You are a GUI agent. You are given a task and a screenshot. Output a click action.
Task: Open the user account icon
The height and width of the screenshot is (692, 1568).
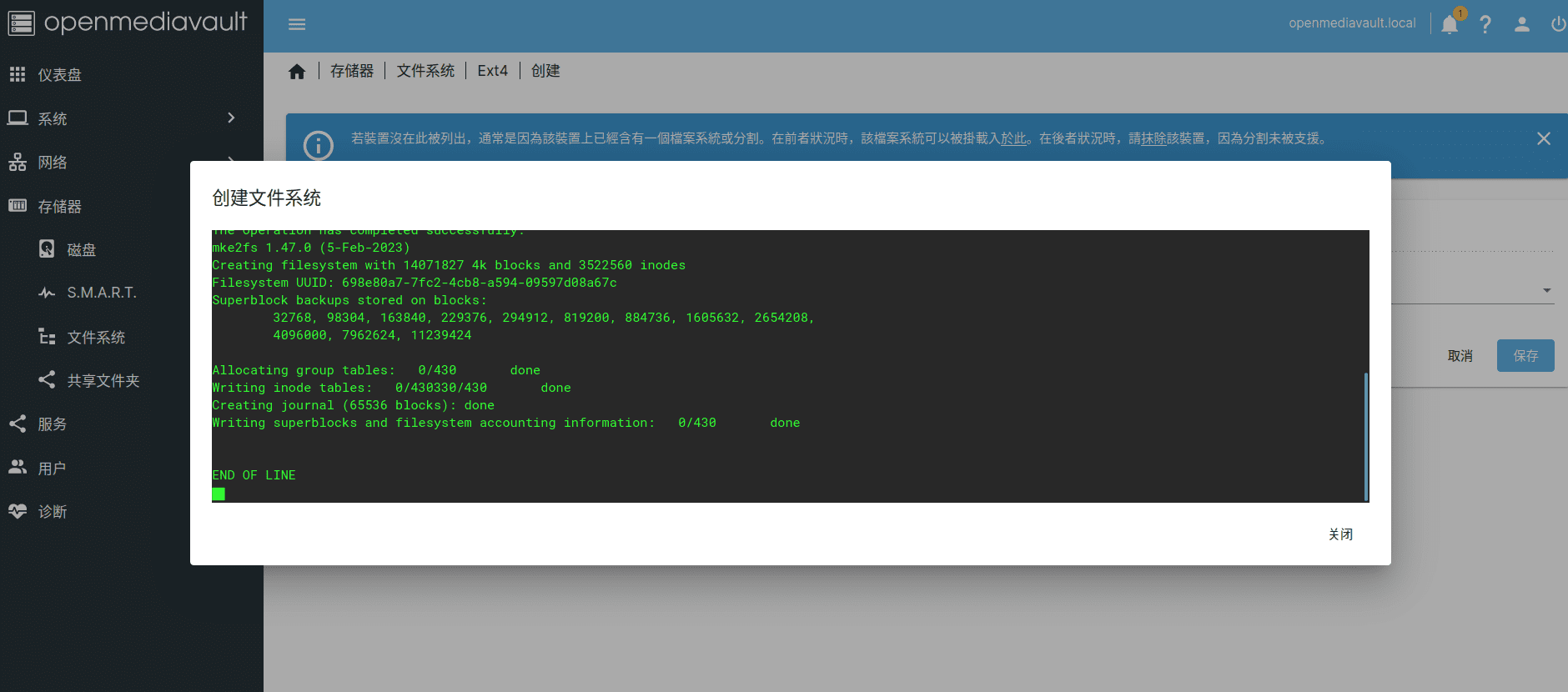[1522, 24]
